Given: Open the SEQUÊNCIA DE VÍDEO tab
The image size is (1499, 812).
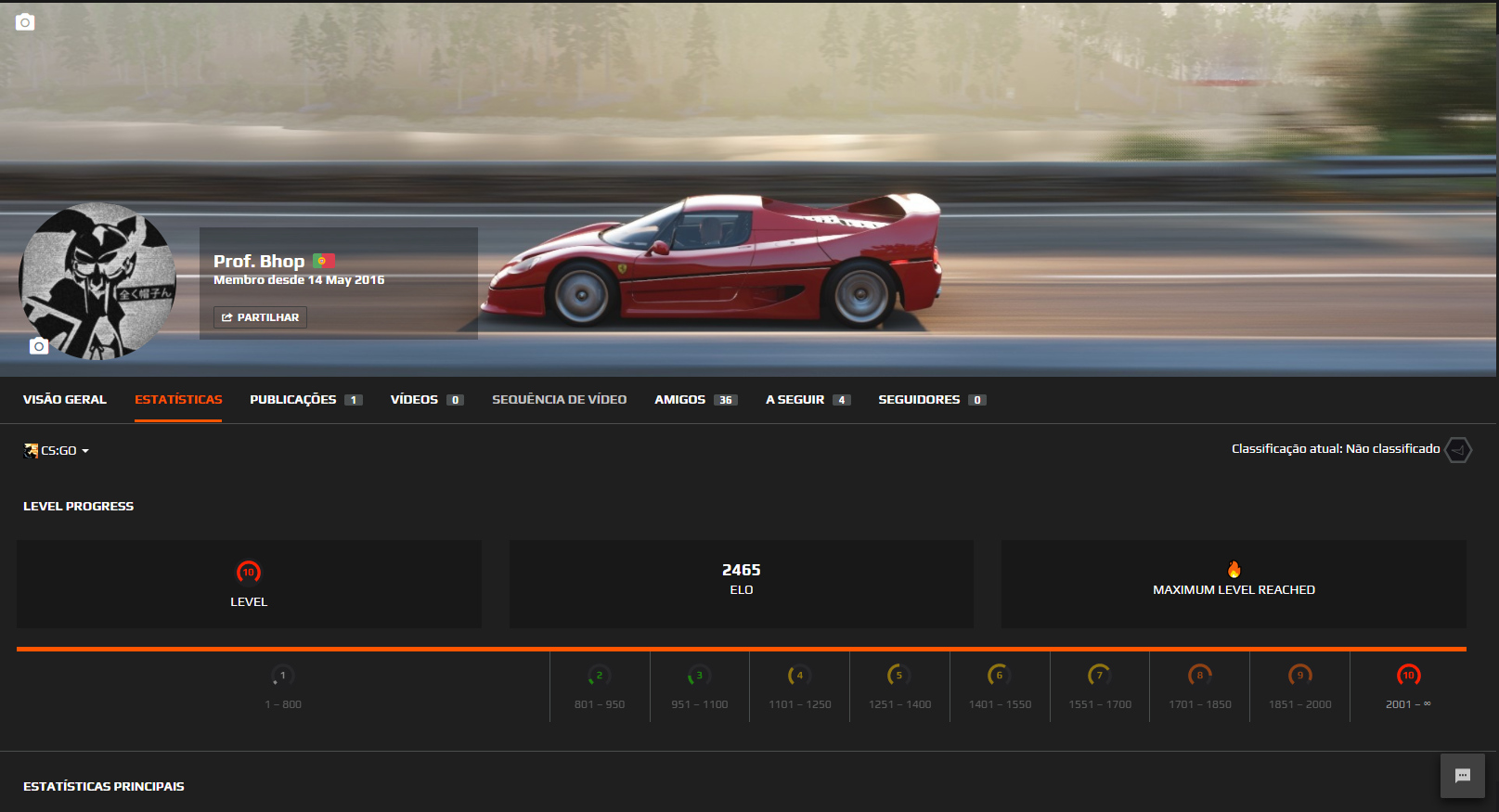Looking at the screenshot, I should tap(560, 400).
